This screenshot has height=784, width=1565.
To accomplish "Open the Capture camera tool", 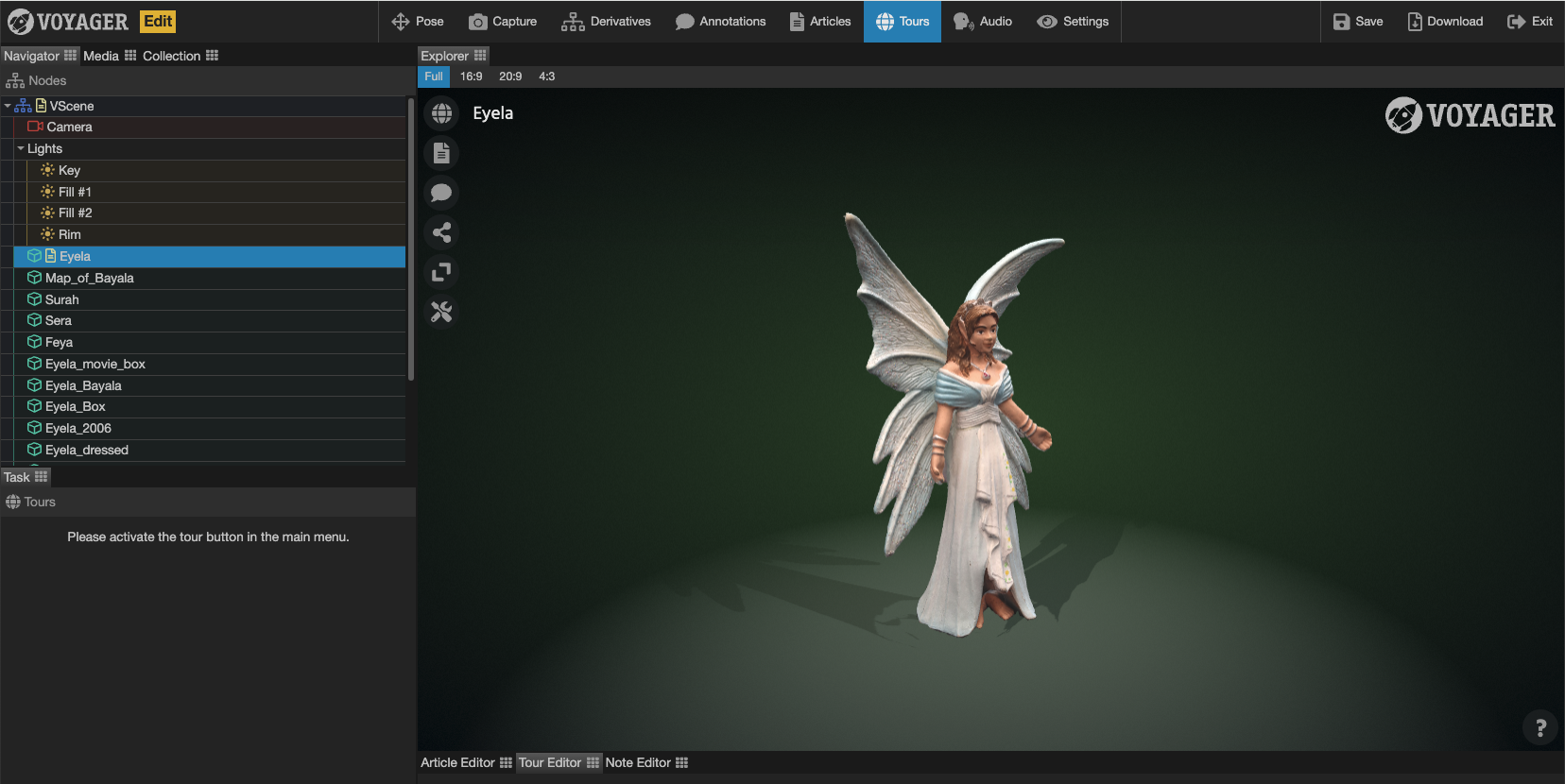I will coord(503,21).
